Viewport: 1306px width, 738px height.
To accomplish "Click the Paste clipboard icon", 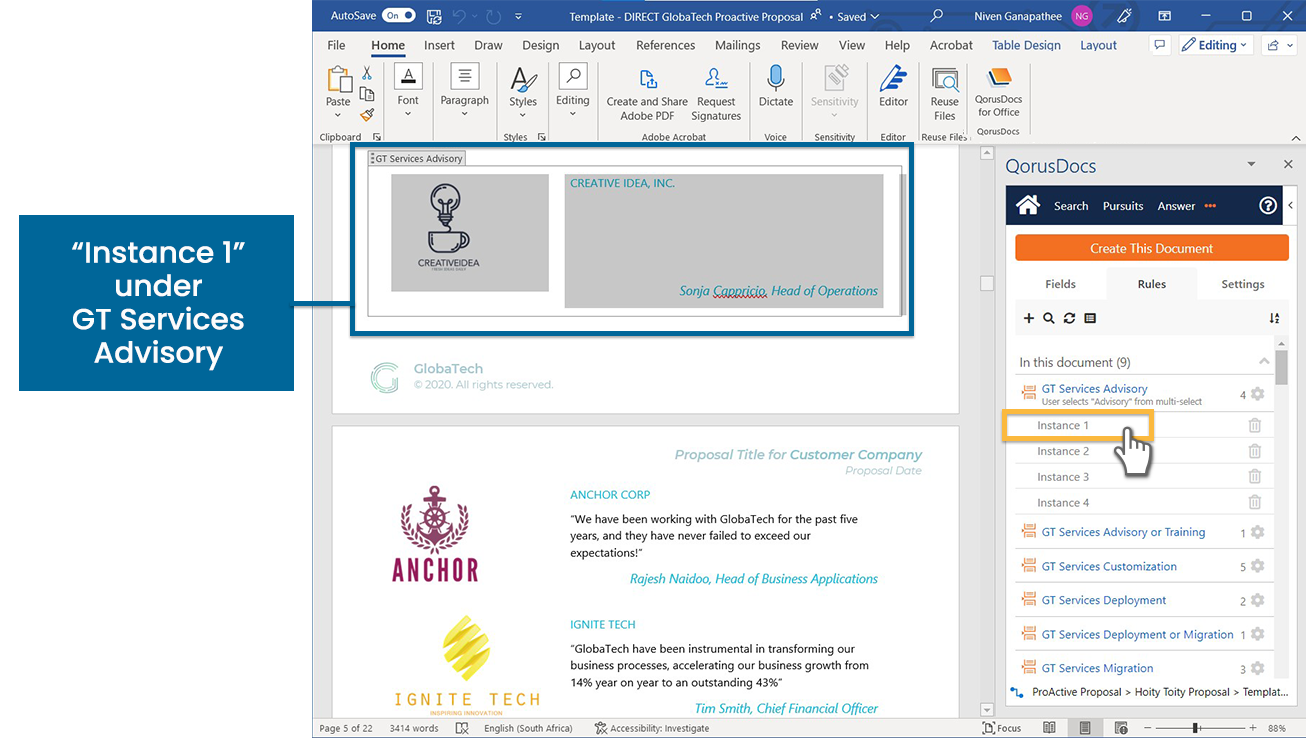I will click(339, 80).
